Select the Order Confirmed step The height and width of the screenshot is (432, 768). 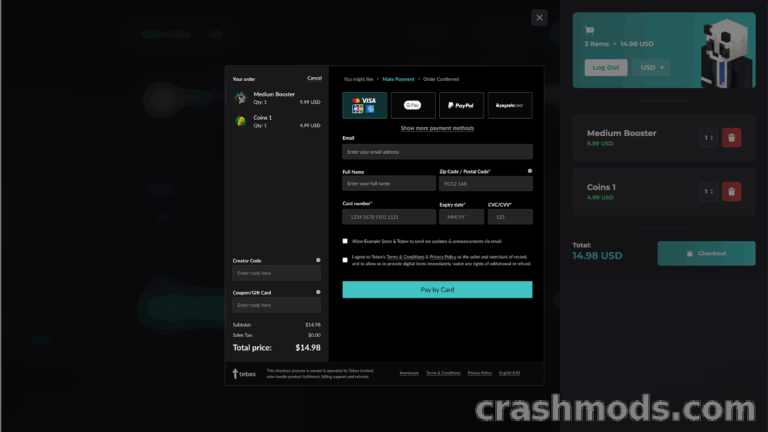pyautogui.click(x=441, y=79)
